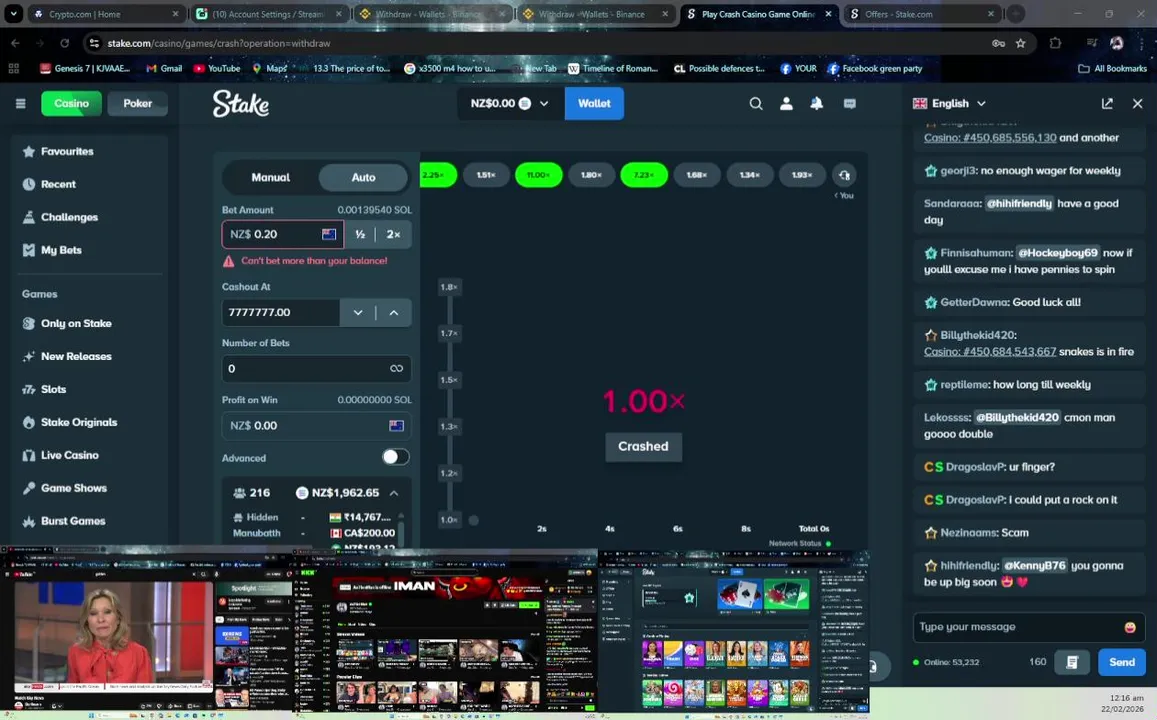Double the bet amount with 2×
This screenshot has width=1157, height=720.
point(393,235)
